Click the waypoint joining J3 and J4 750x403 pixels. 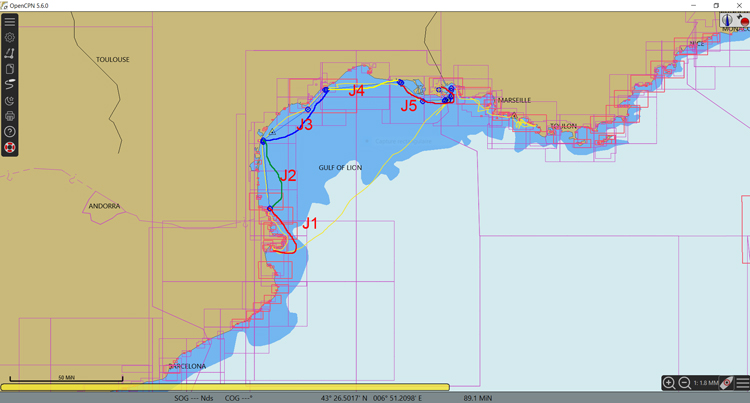tap(325, 90)
